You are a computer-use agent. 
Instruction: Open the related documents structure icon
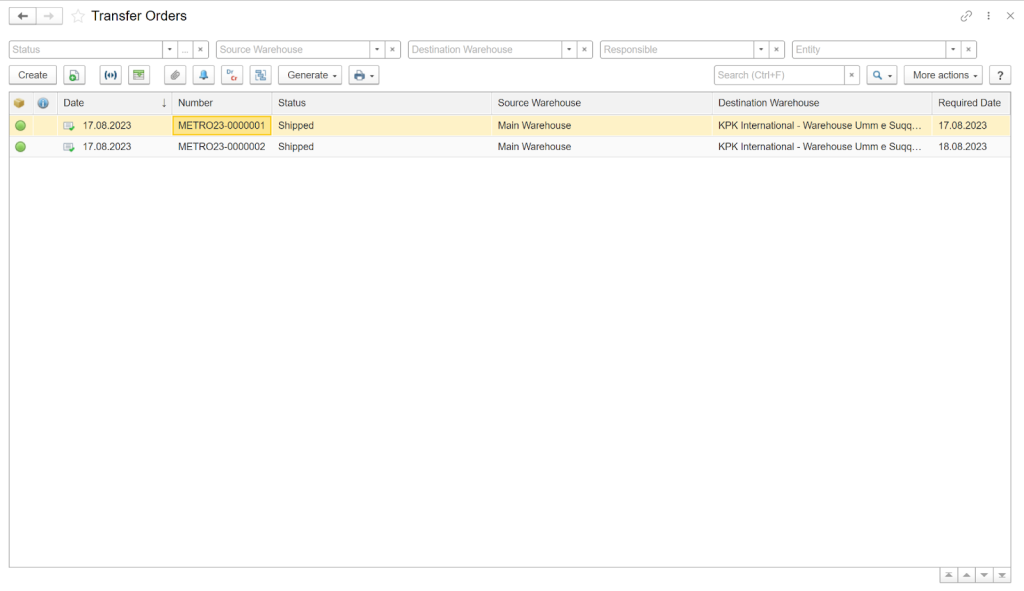(260, 75)
